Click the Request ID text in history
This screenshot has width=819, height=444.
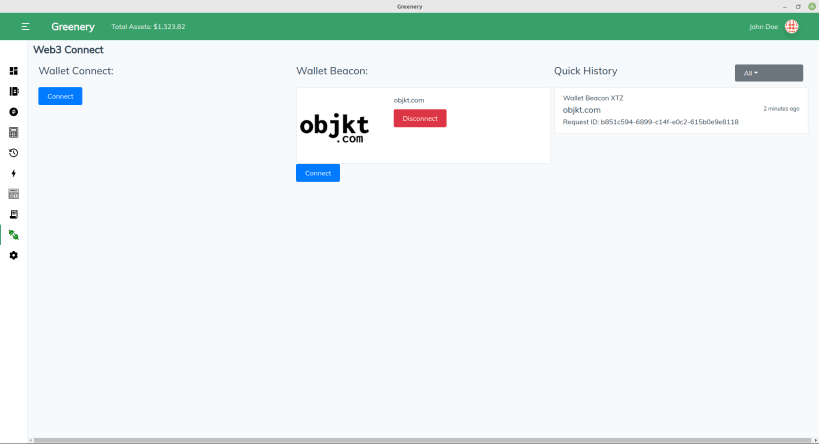[x=650, y=122]
